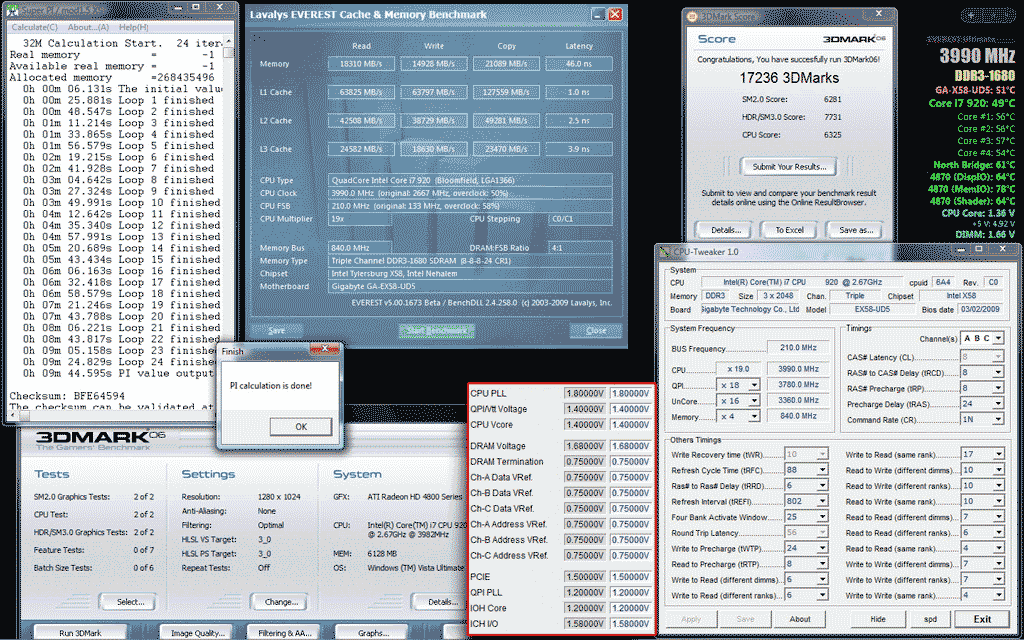
Task: Open the Write to Read (different ranks) dropdown
Action: (806, 596)
